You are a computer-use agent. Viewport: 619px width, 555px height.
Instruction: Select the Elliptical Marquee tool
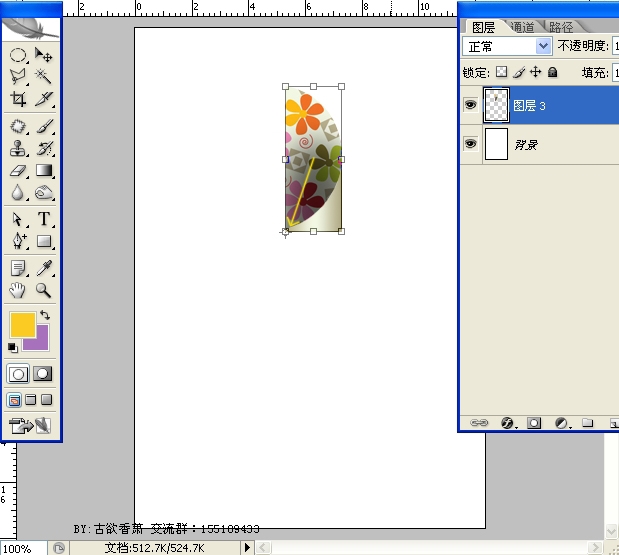pyautogui.click(x=18, y=55)
